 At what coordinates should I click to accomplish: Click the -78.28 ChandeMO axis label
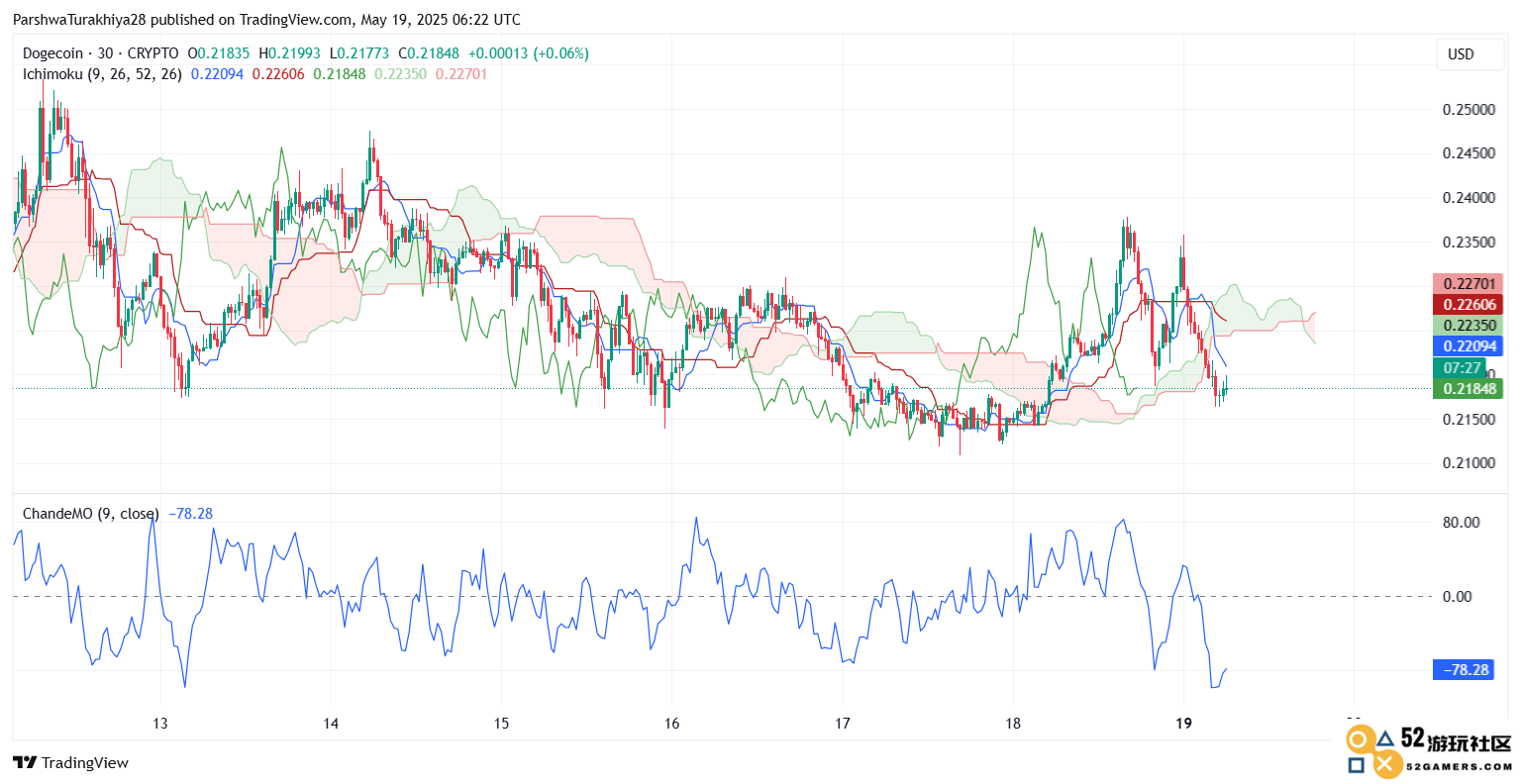[x=1464, y=670]
